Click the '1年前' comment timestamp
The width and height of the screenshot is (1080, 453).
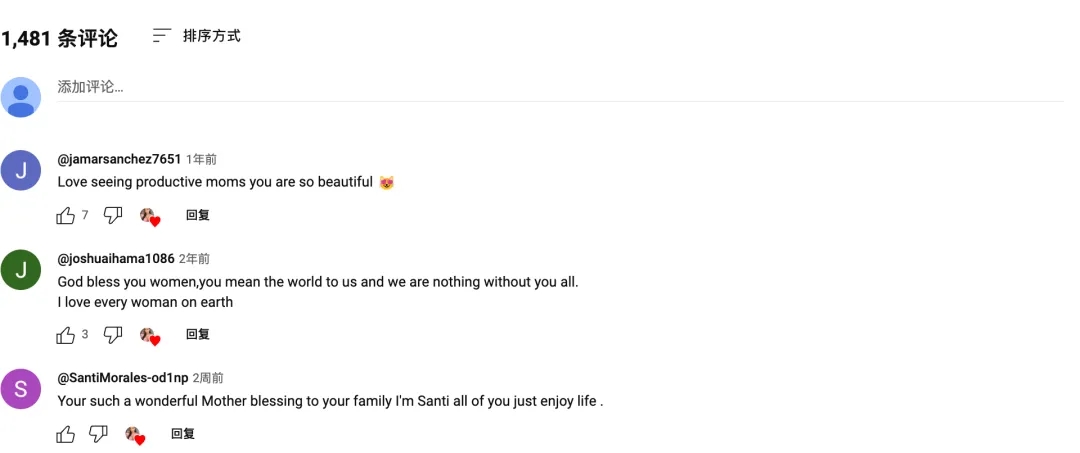pos(201,159)
